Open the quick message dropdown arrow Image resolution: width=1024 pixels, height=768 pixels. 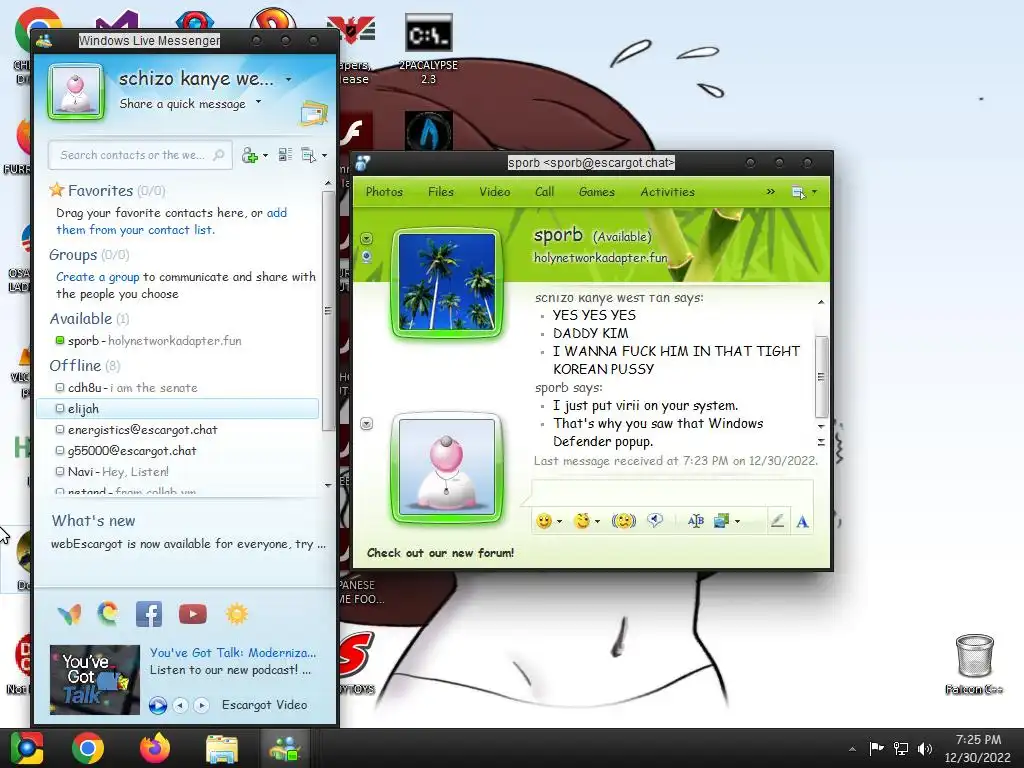259,102
